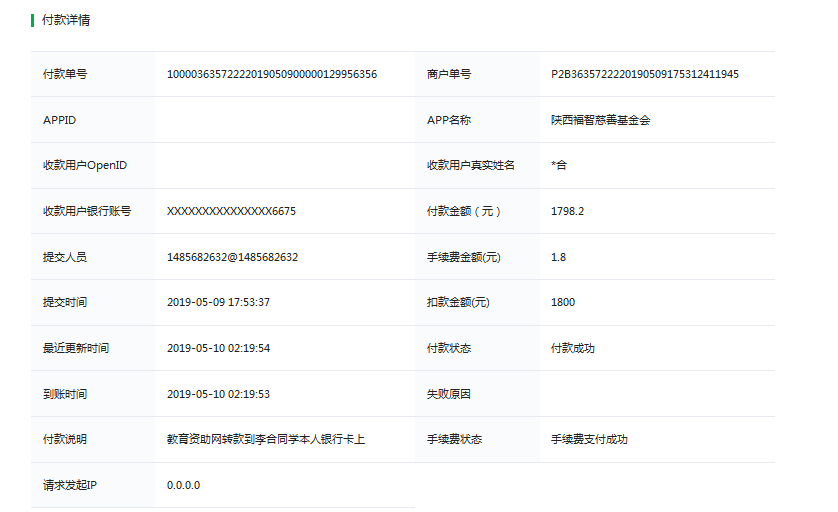The width and height of the screenshot is (838, 512).
Task: Select the fee status 手续费支付成功
Action: pyautogui.click(x=589, y=439)
